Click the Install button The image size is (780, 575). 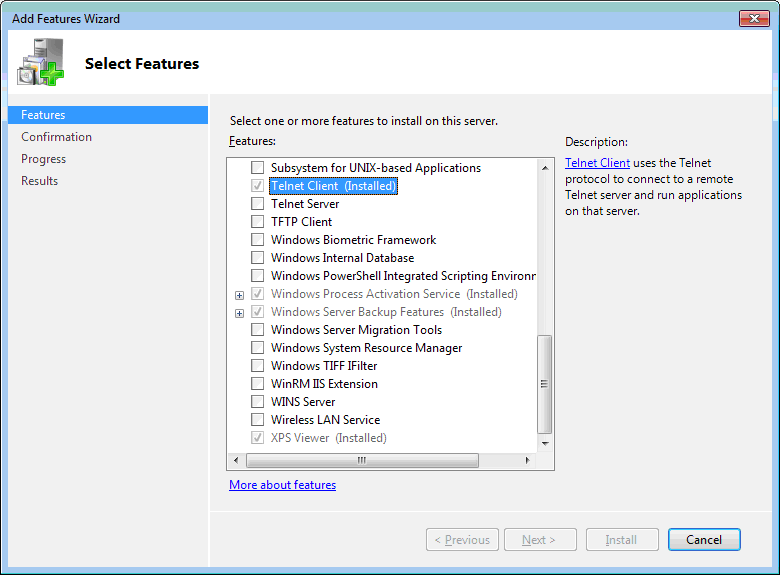622,540
